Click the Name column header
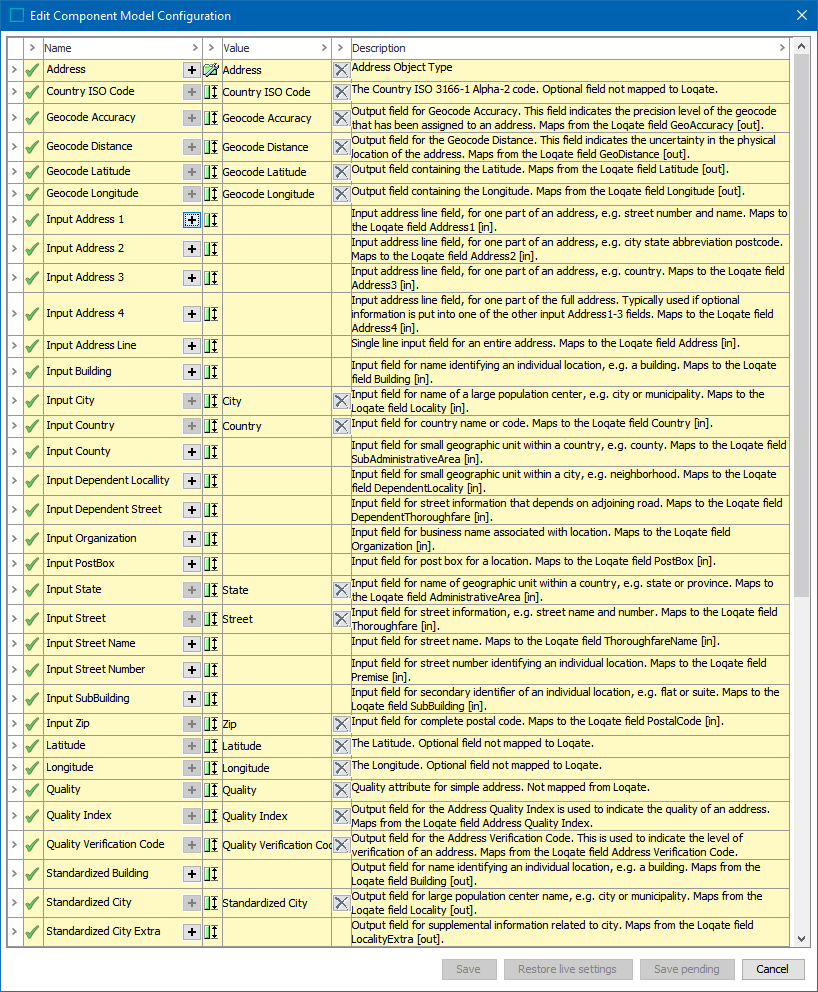The height and width of the screenshot is (992, 818). tap(122, 48)
